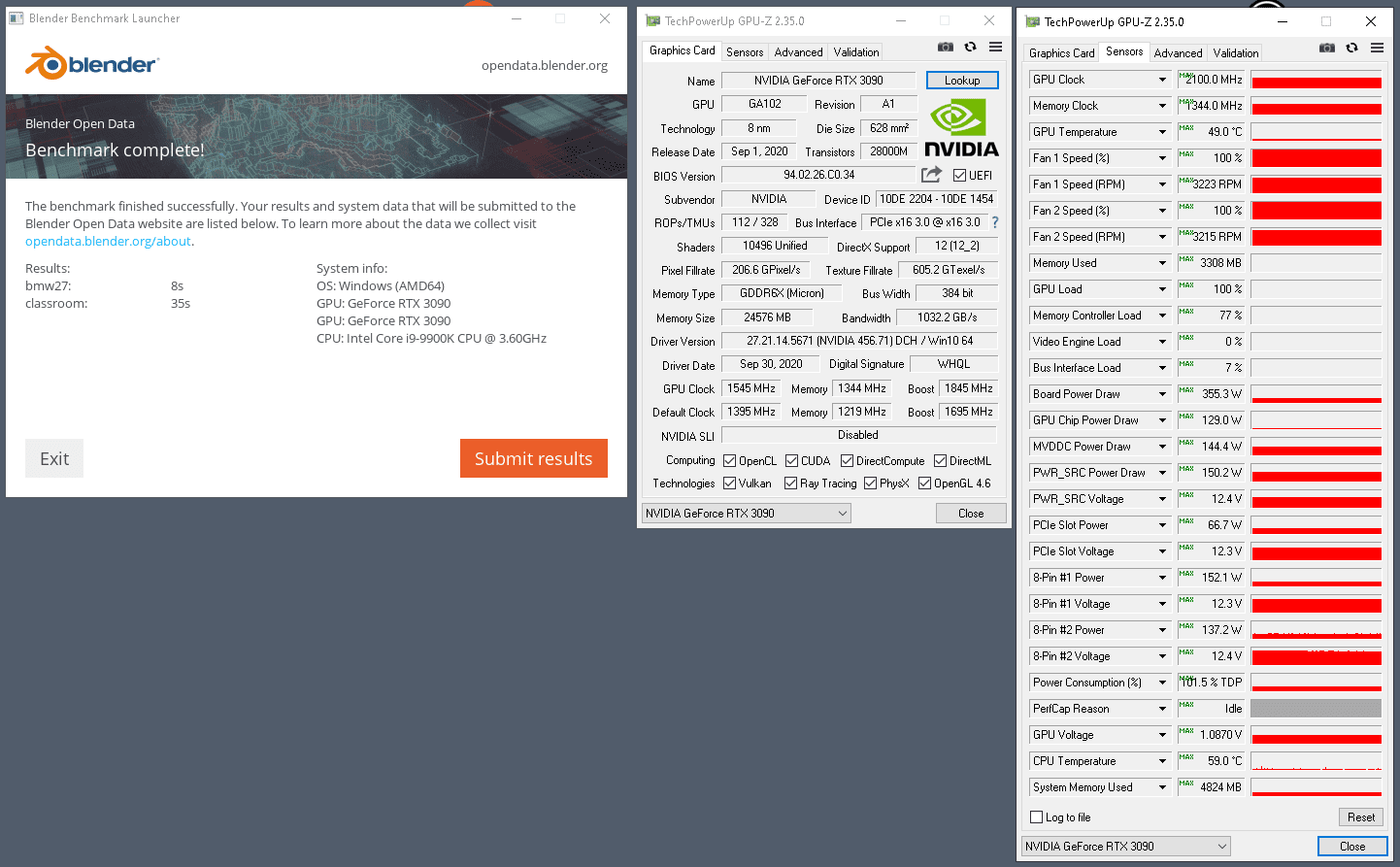The height and width of the screenshot is (867, 1400).
Task: Click the GPU Clock red sensor graph
Action: tap(1317, 80)
